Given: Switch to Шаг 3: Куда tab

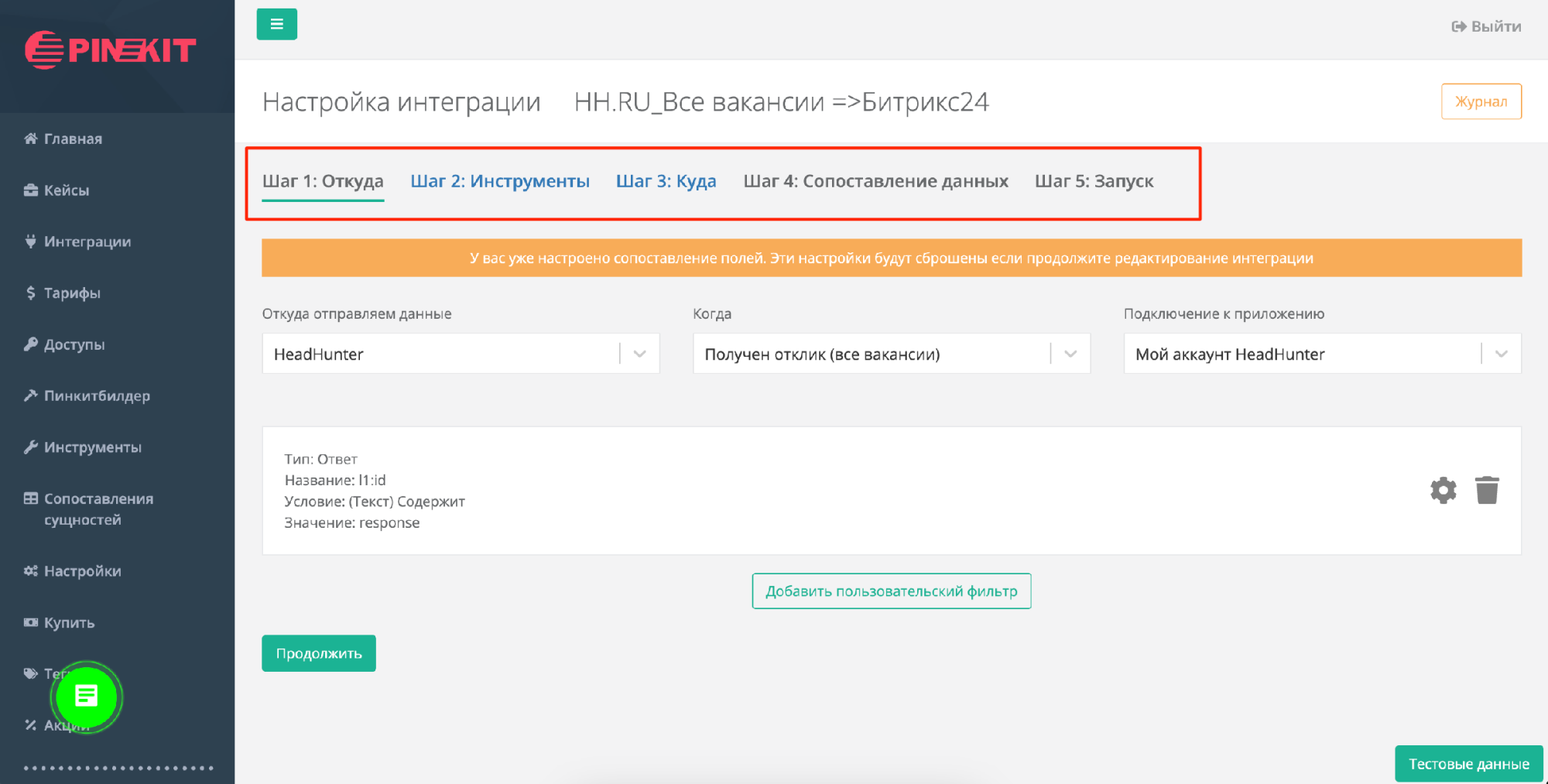Looking at the screenshot, I should [x=666, y=181].
